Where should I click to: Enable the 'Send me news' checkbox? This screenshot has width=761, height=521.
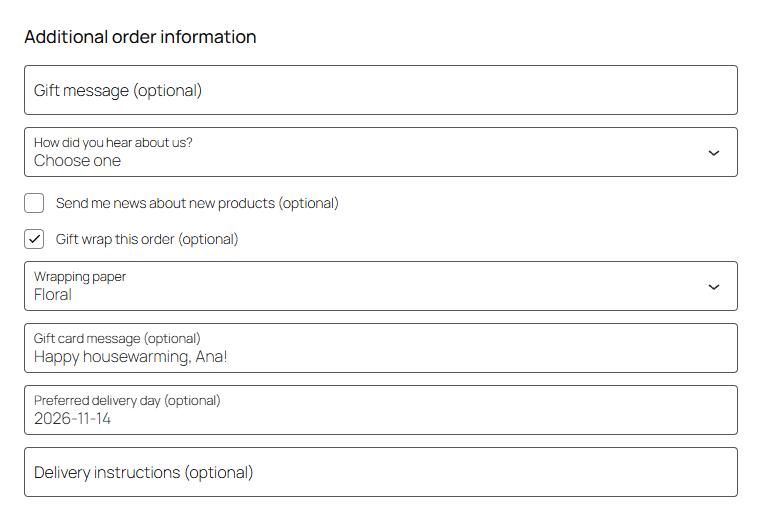point(34,203)
